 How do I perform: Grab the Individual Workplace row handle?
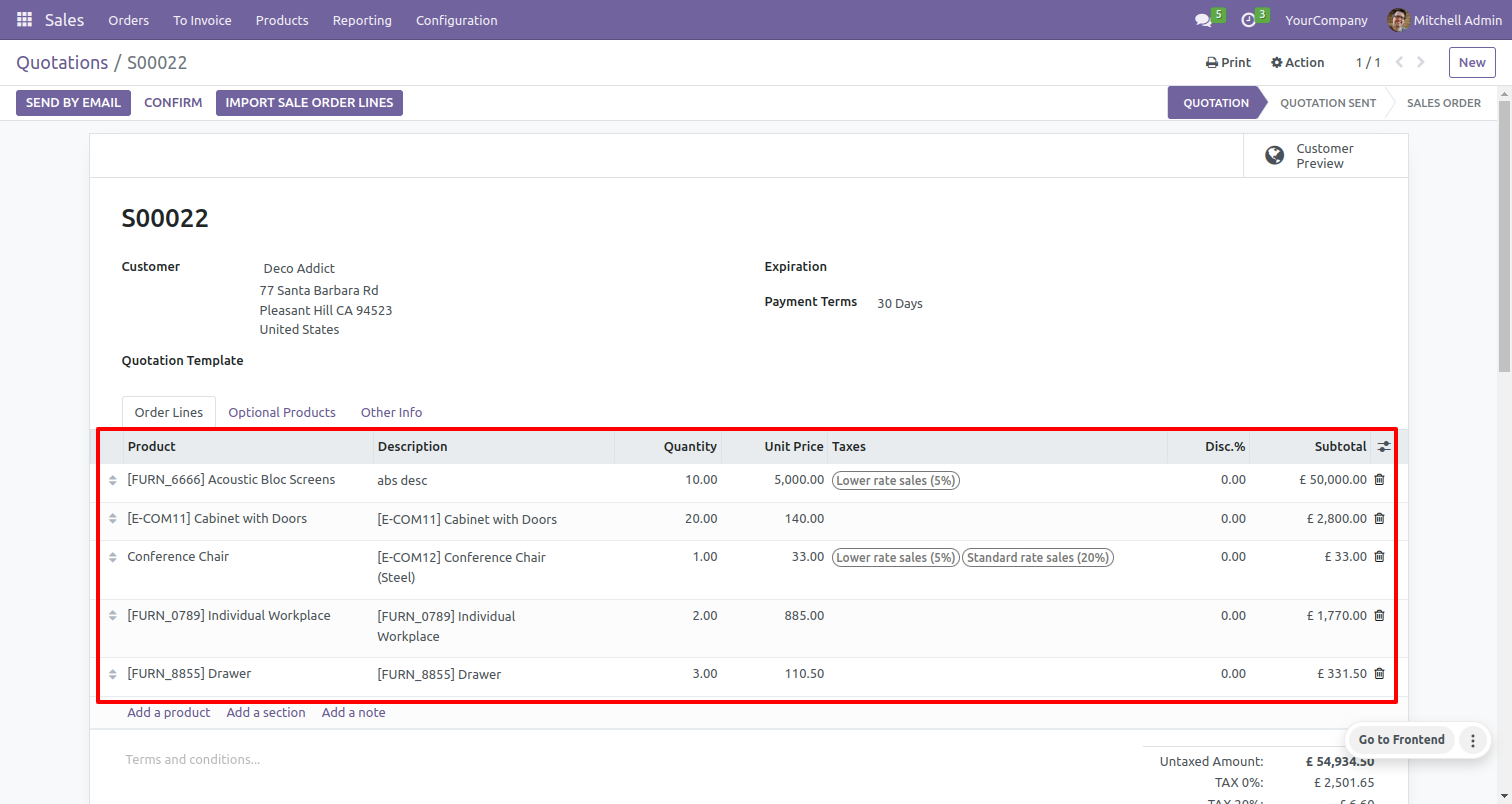(x=112, y=617)
